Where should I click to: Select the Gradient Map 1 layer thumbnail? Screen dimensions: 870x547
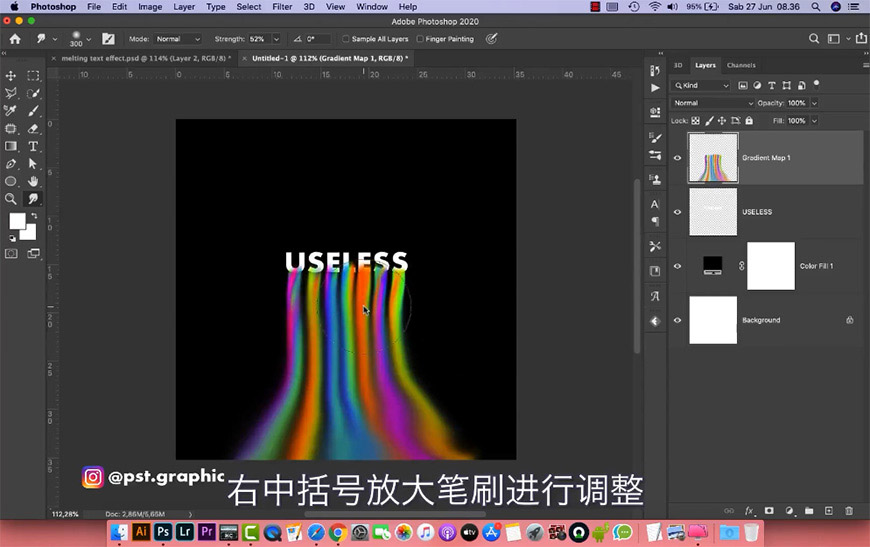713,158
